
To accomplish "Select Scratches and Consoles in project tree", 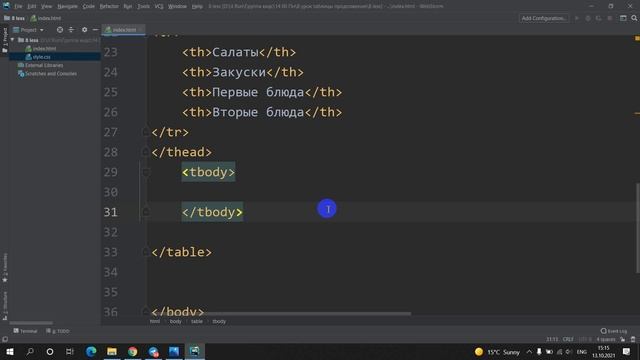I will [51, 74].
